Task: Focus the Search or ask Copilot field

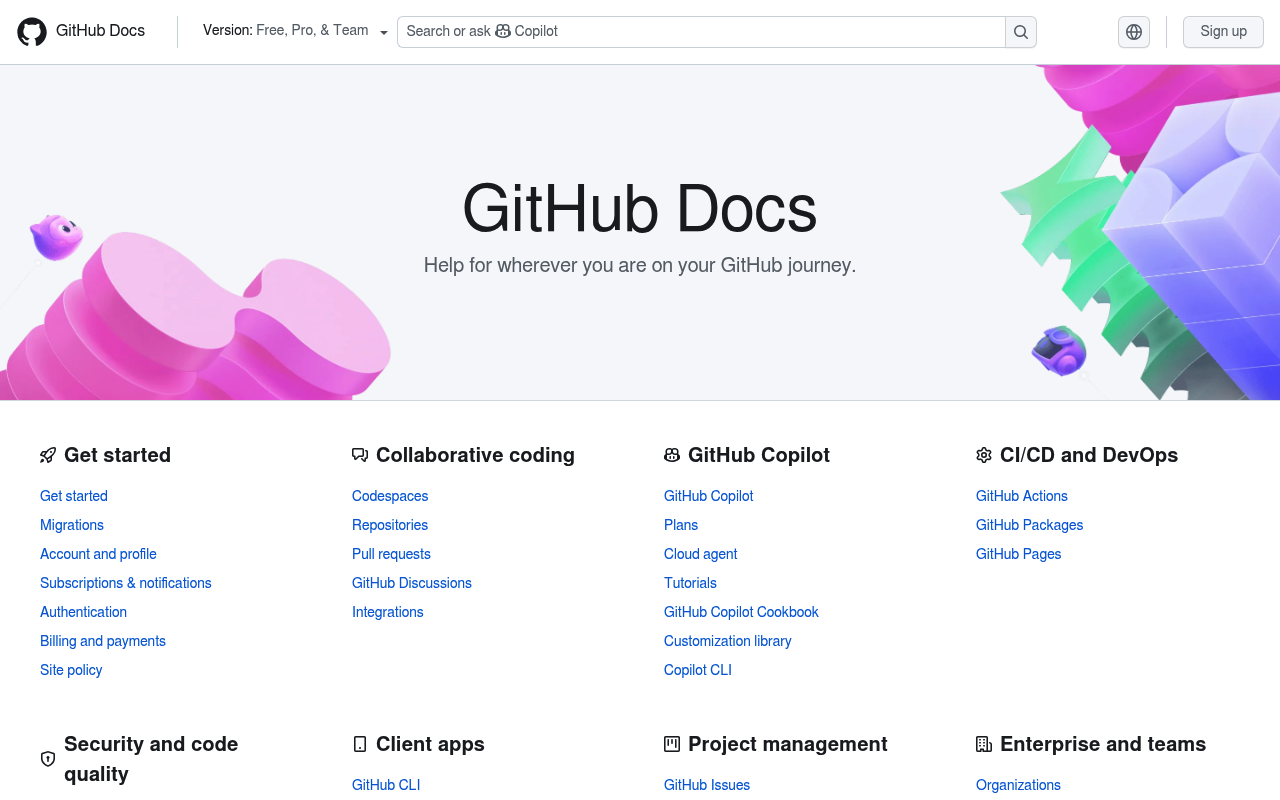Action: [x=701, y=32]
